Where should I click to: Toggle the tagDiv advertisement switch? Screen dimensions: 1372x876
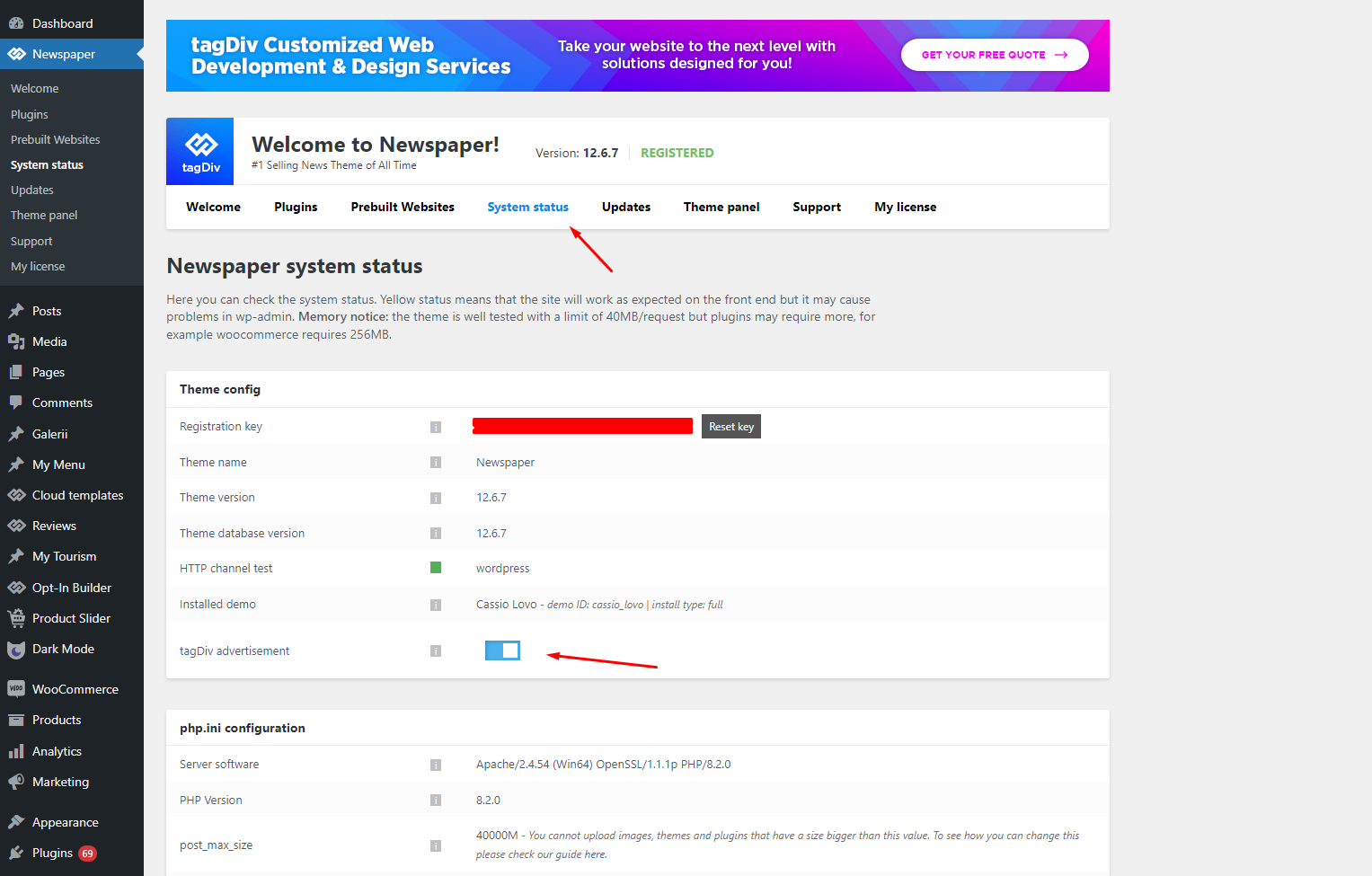click(x=502, y=650)
